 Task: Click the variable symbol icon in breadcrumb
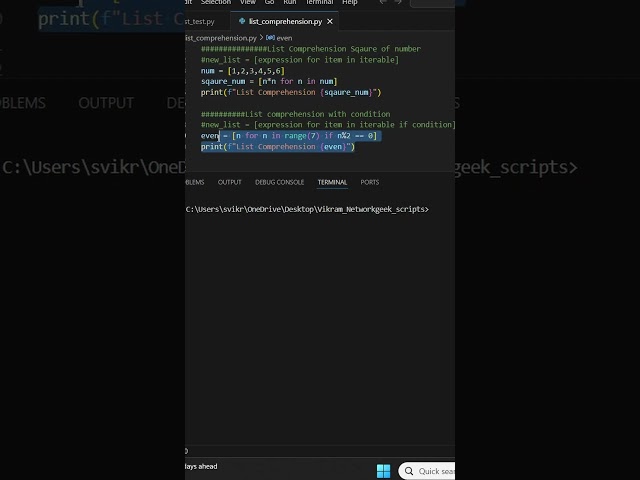(270, 38)
